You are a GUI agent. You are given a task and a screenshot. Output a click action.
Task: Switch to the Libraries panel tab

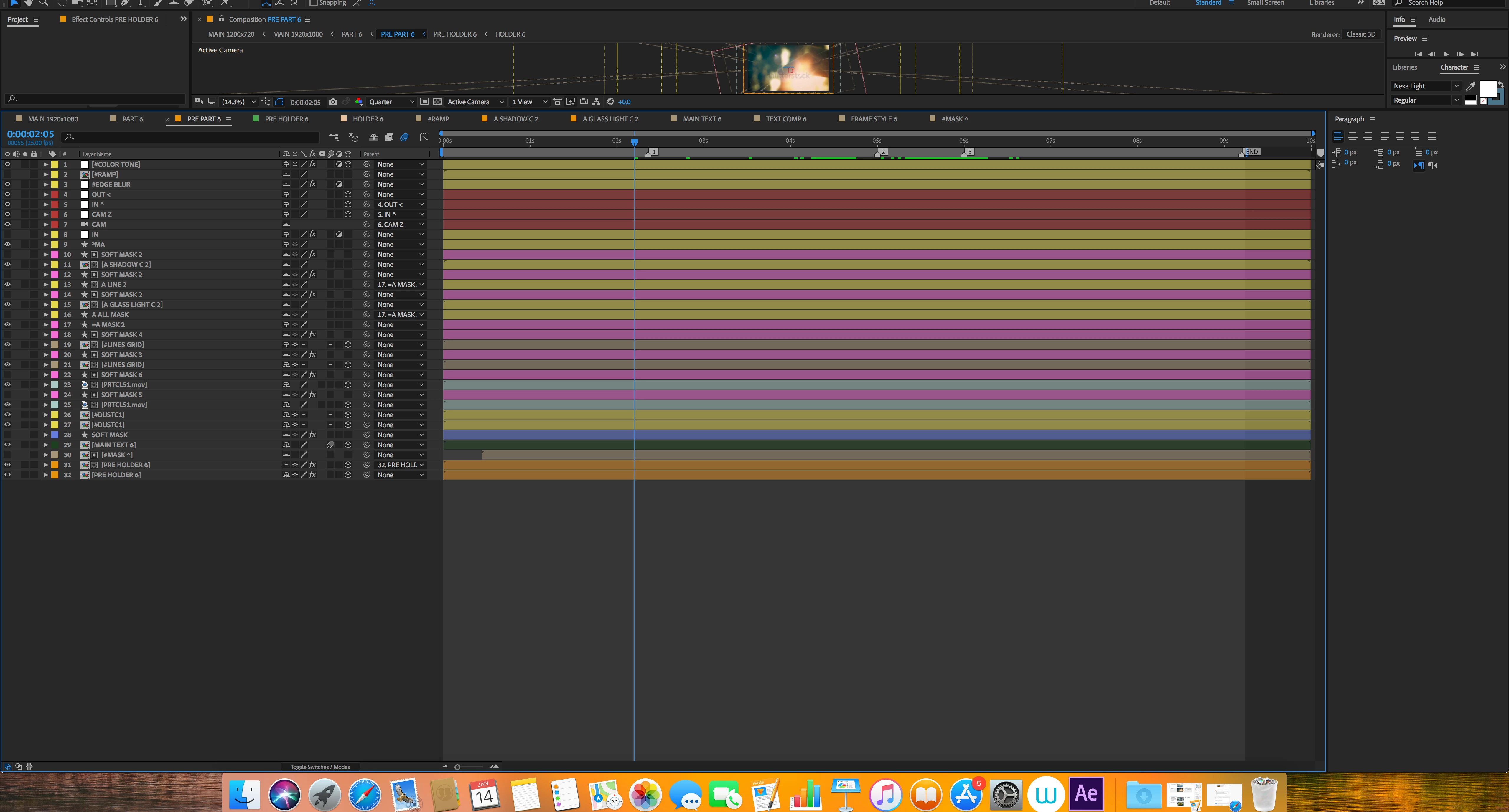click(x=1404, y=67)
